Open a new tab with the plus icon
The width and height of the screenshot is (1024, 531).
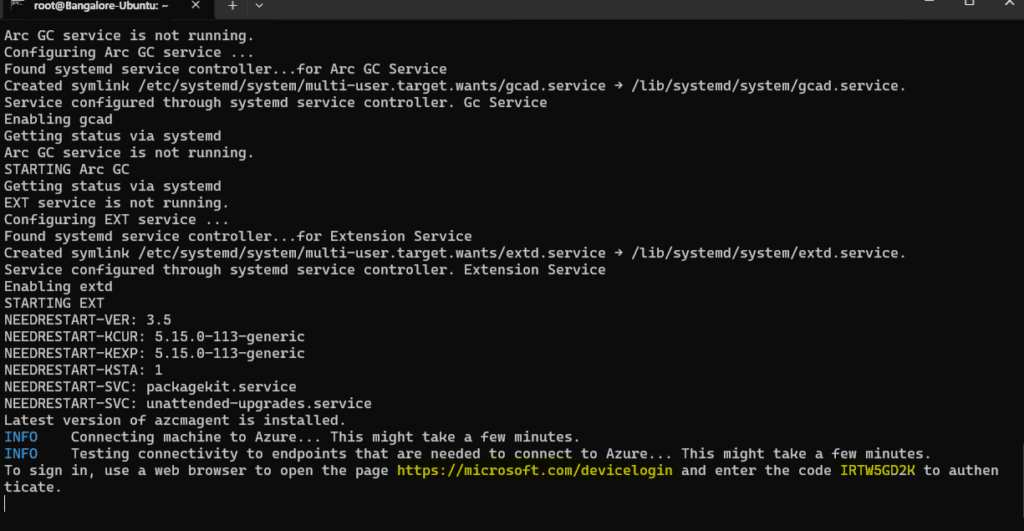point(232,5)
